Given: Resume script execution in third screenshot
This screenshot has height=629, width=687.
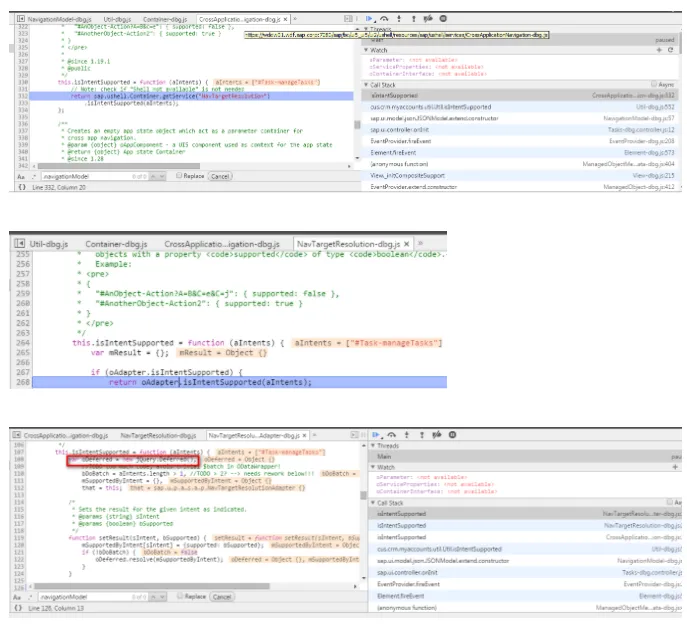Looking at the screenshot, I should [376, 435].
